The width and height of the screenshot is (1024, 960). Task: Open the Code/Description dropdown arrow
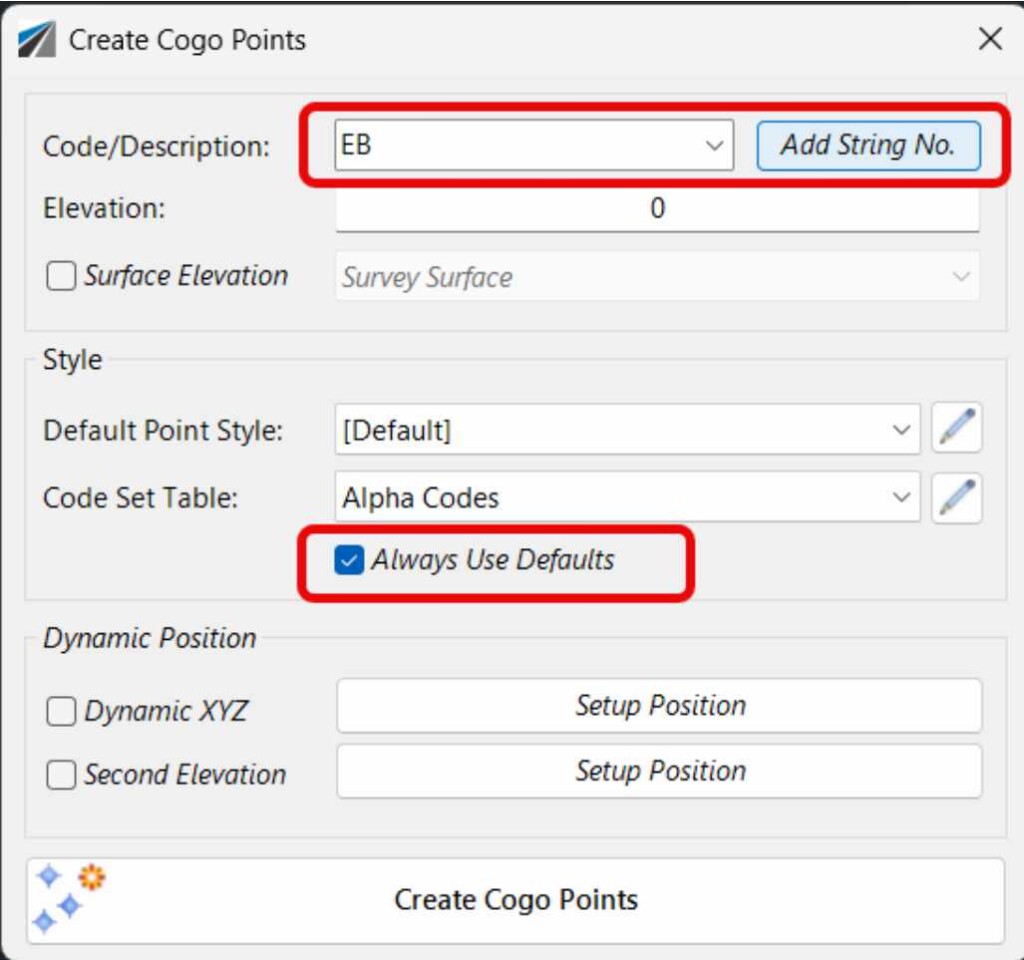tap(714, 146)
